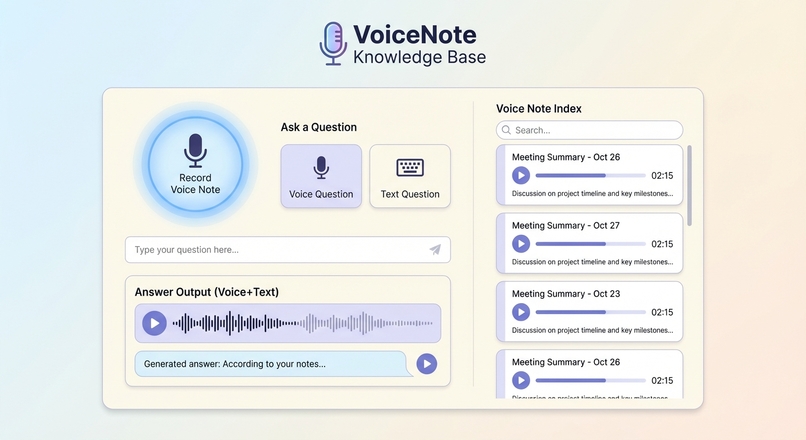Open the 'Meeting Summary - Oct 23' title
Screen dimensions: 806x440
coord(565,294)
